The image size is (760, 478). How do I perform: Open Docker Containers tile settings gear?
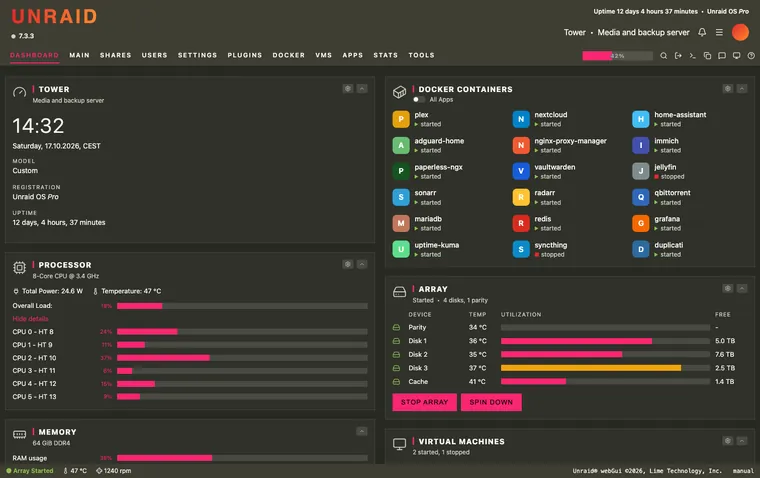[x=728, y=89]
